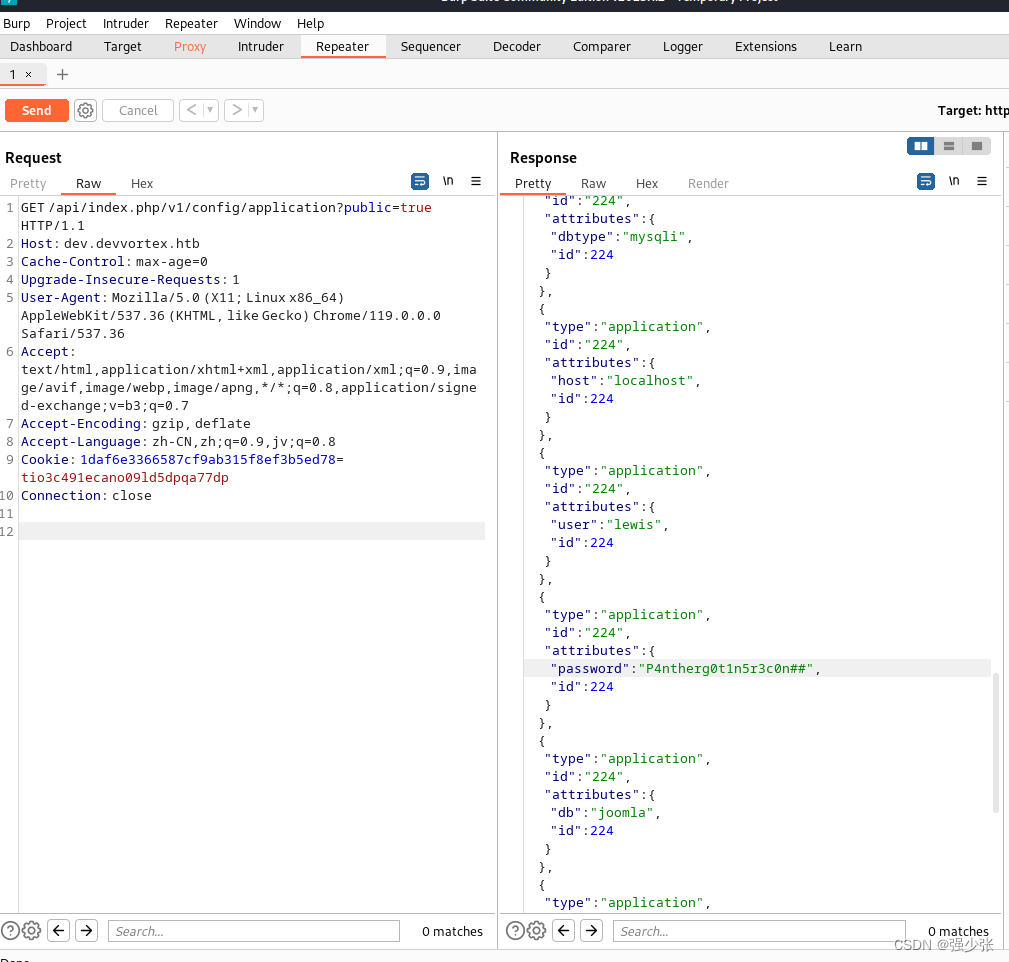Open next history dropdown arrow

[255, 110]
